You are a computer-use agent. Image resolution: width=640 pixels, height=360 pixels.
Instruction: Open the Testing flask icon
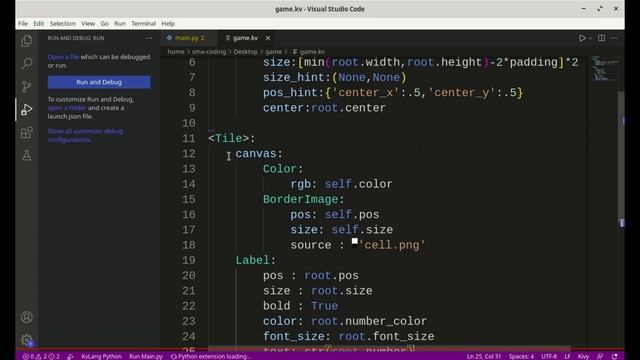click(27, 155)
